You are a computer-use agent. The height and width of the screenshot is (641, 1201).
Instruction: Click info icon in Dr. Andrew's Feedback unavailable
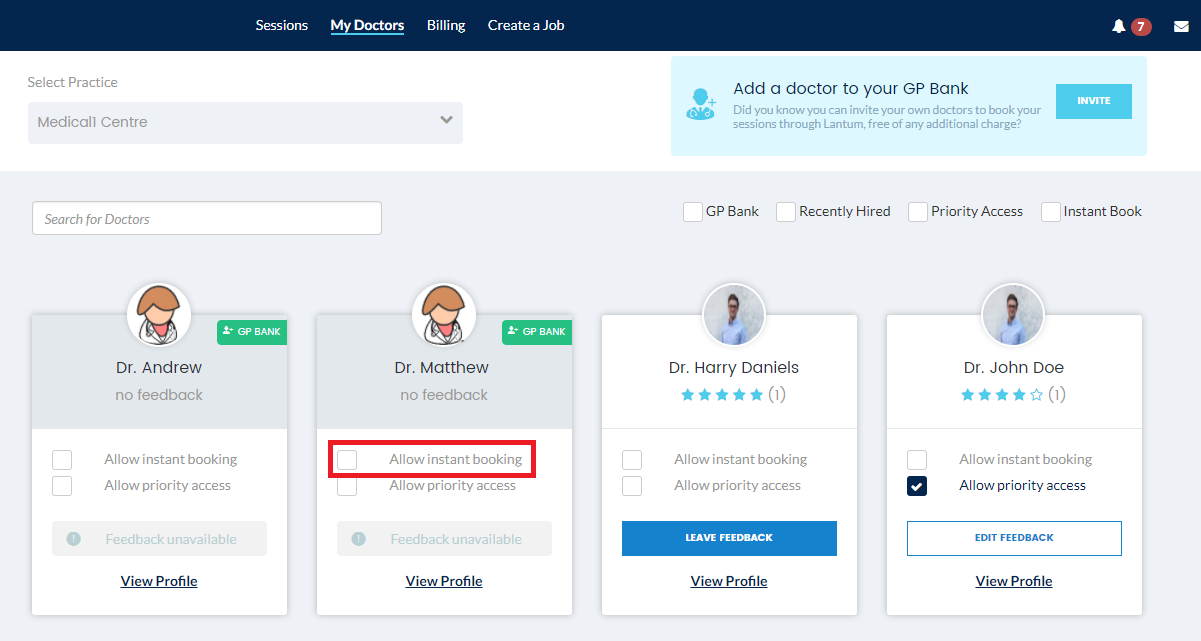73,539
